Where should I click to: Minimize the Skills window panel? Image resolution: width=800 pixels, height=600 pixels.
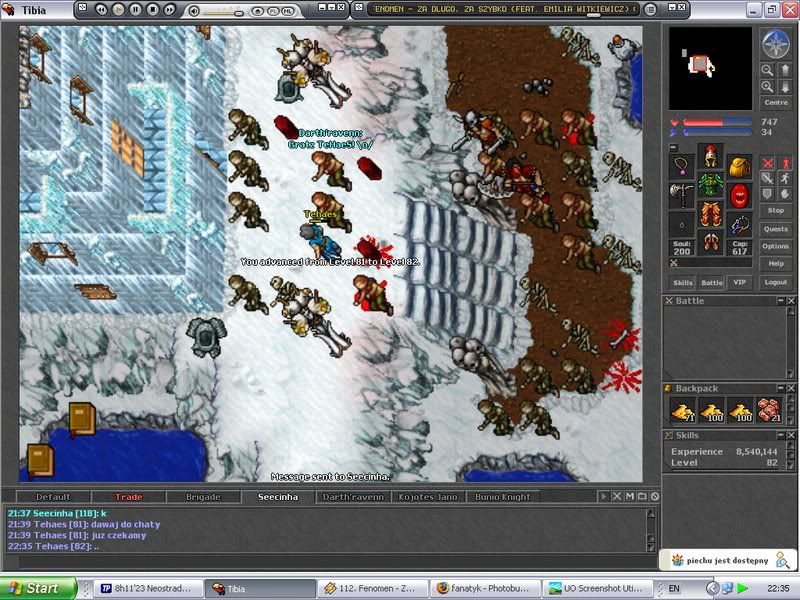pos(781,435)
